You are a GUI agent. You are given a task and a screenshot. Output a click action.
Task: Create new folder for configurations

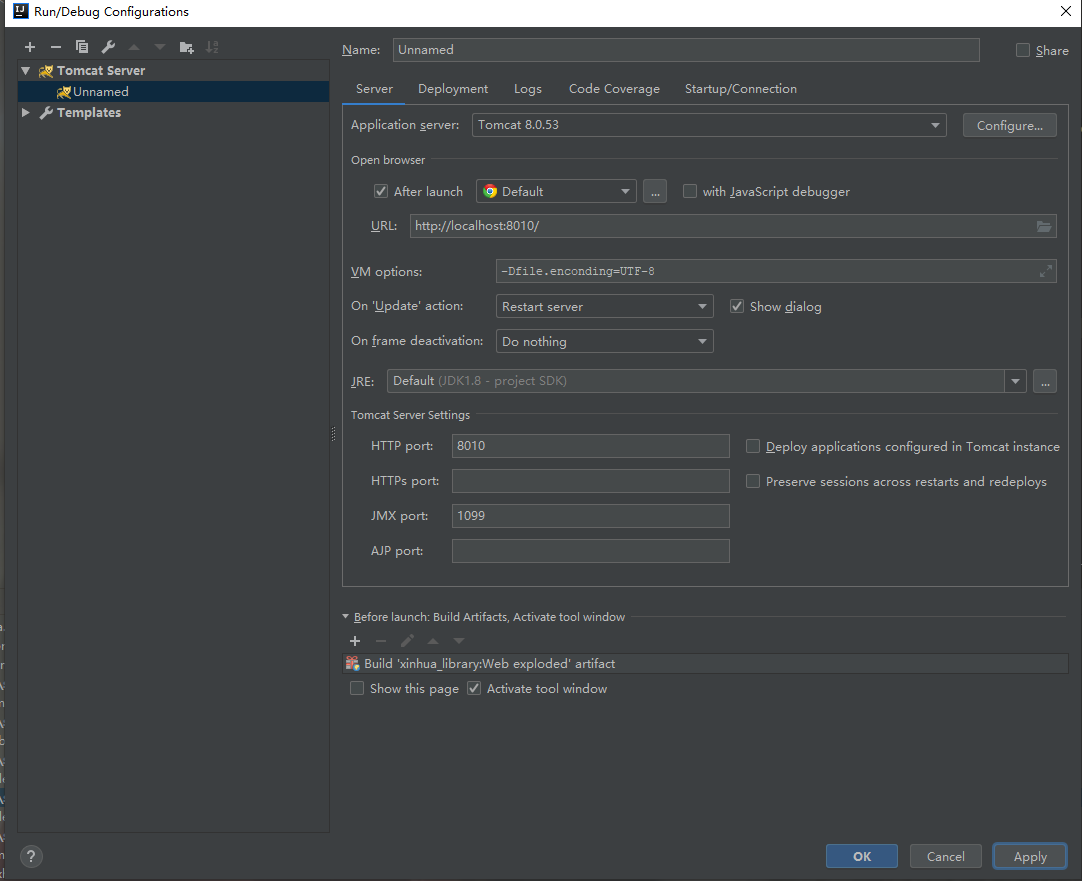pyautogui.click(x=186, y=47)
